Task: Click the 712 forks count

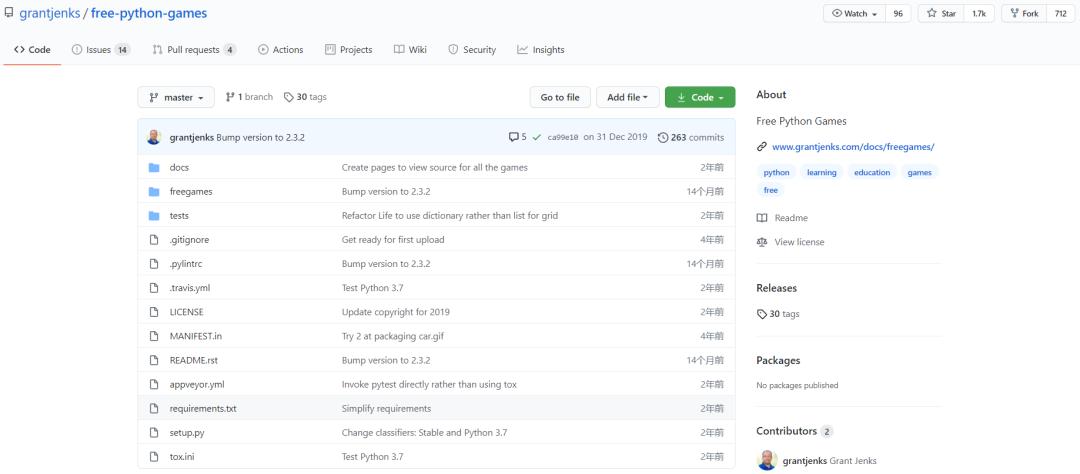Action: (x=1060, y=14)
